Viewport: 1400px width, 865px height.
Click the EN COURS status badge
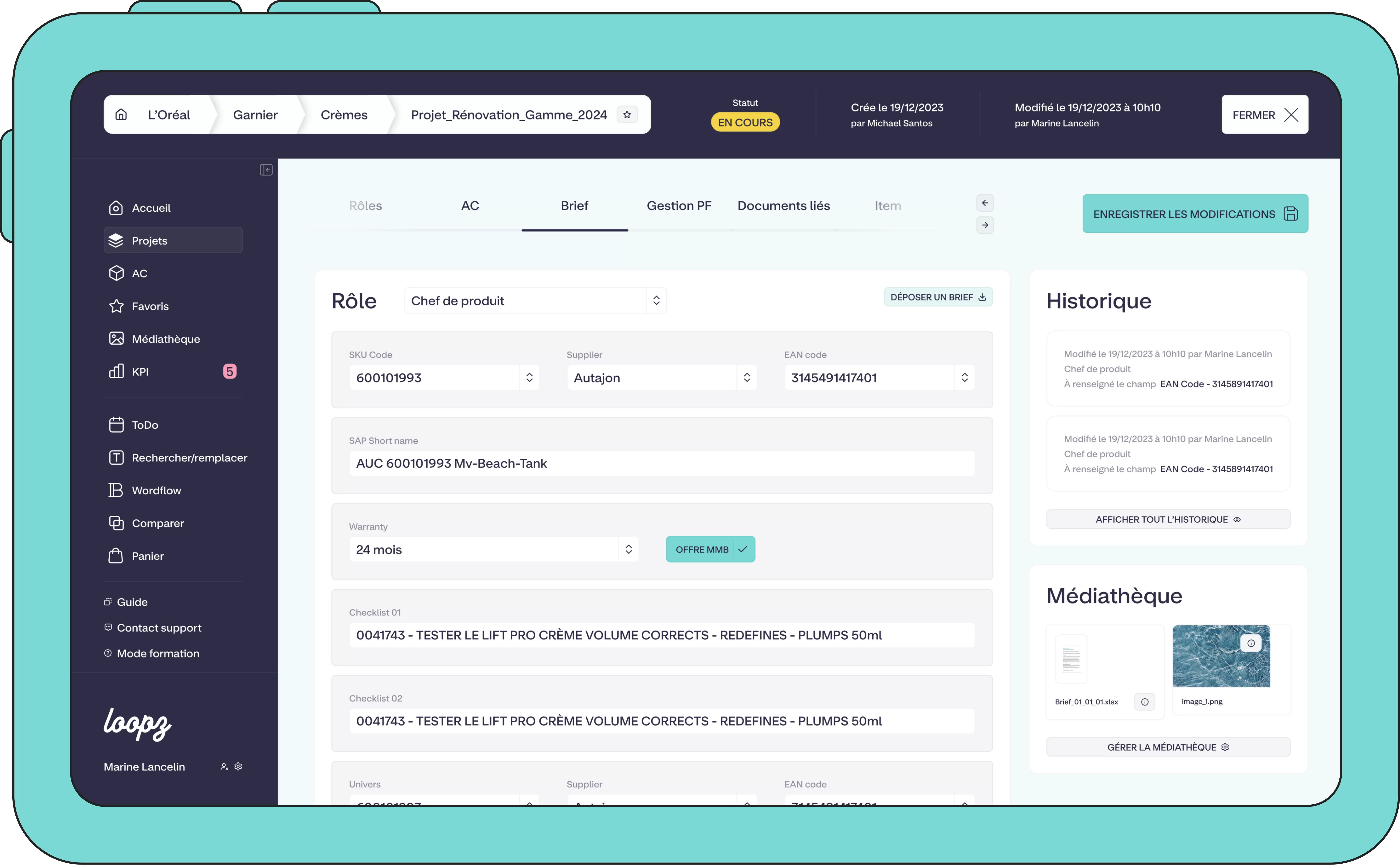tap(745, 122)
